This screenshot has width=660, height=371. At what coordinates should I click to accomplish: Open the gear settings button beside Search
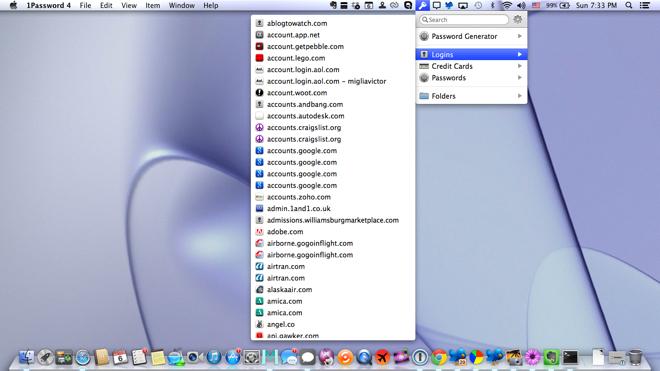click(517, 19)
